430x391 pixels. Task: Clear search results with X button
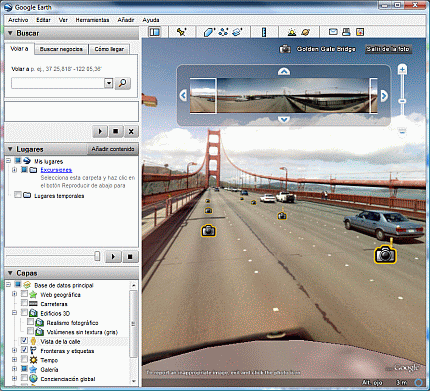131,131
